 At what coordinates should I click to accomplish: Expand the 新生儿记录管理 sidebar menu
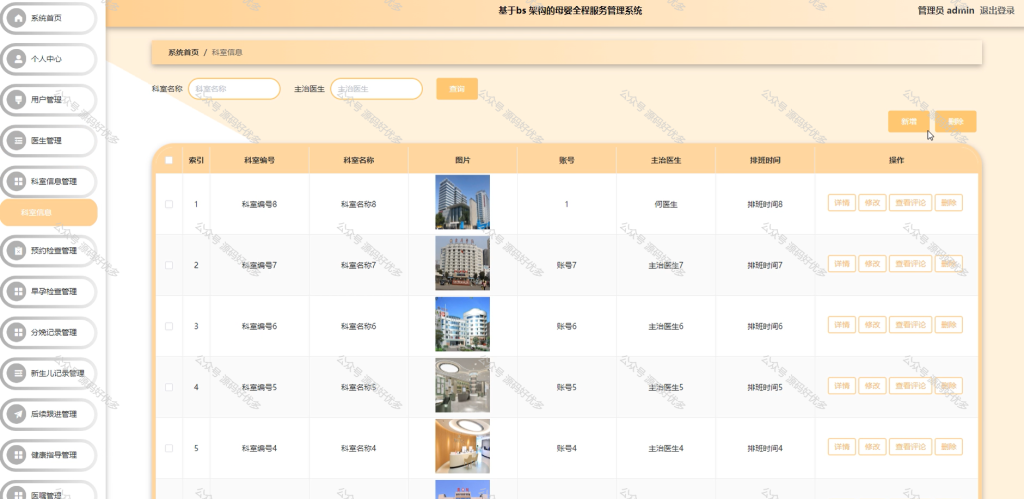(x=48, y=374)
